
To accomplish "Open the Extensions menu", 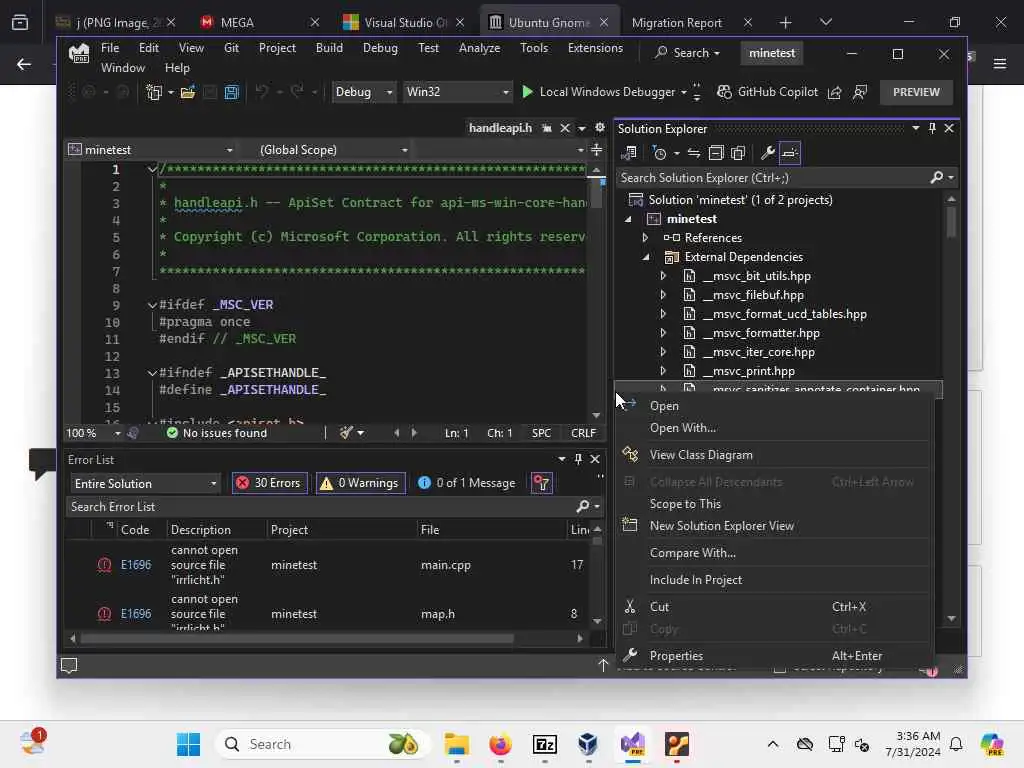I will point(595,48).
